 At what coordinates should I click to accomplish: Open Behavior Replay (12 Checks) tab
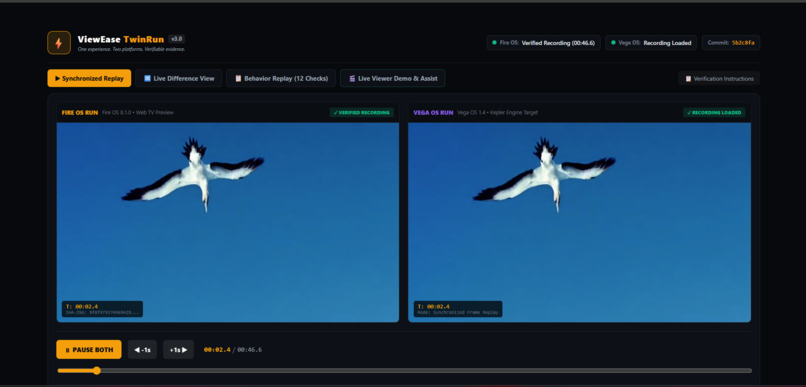281,79
